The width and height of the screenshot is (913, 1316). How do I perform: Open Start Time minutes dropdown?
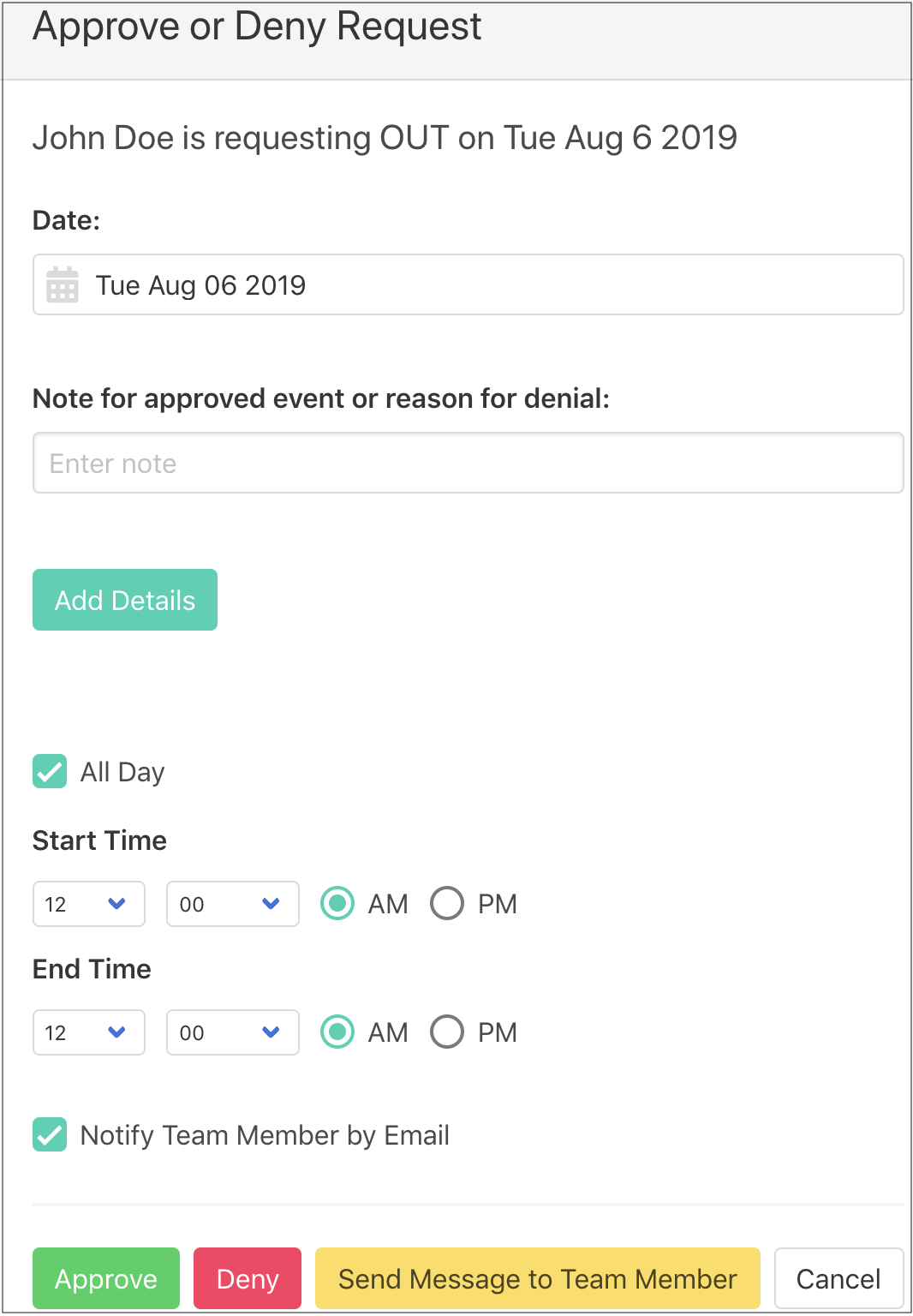point(232,904)
